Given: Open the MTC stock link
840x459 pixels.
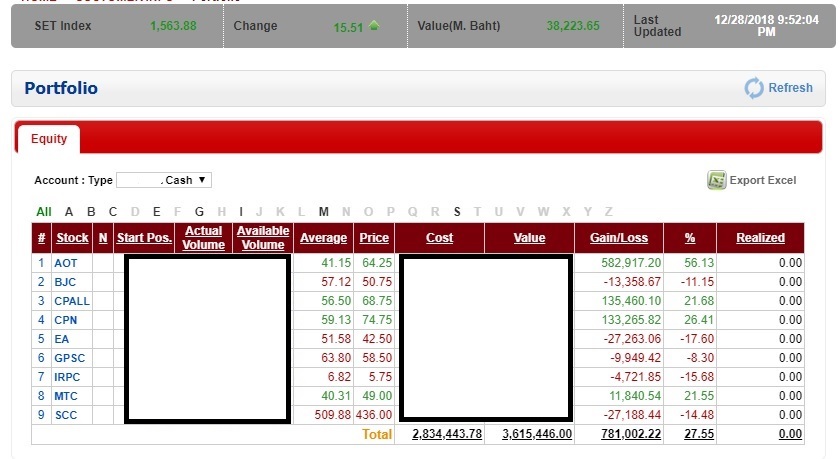Looking at the screenshot, I should (x=65, y=396).
